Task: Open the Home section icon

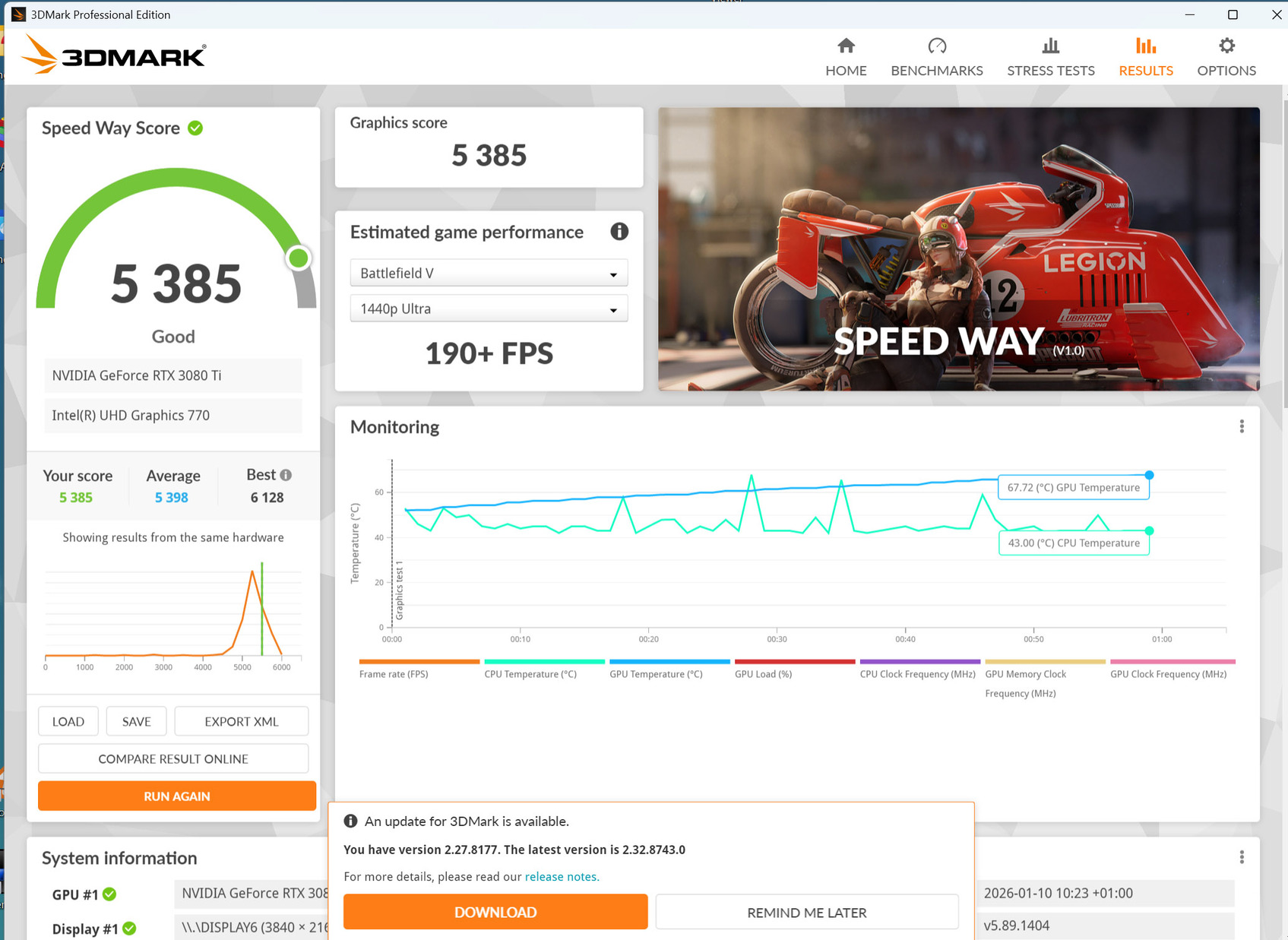Action: tap(846, 46)
